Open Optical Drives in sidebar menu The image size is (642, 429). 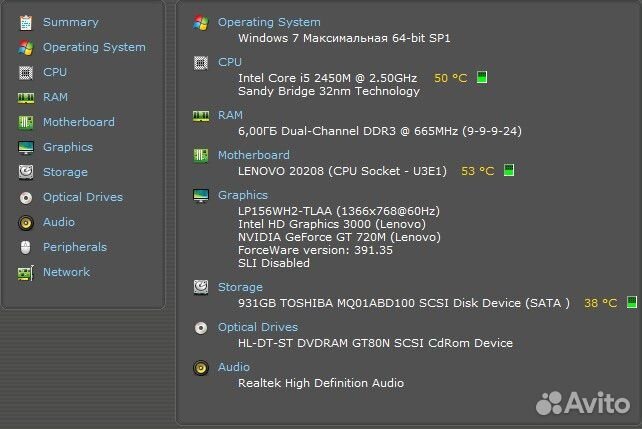pos(83,197)
